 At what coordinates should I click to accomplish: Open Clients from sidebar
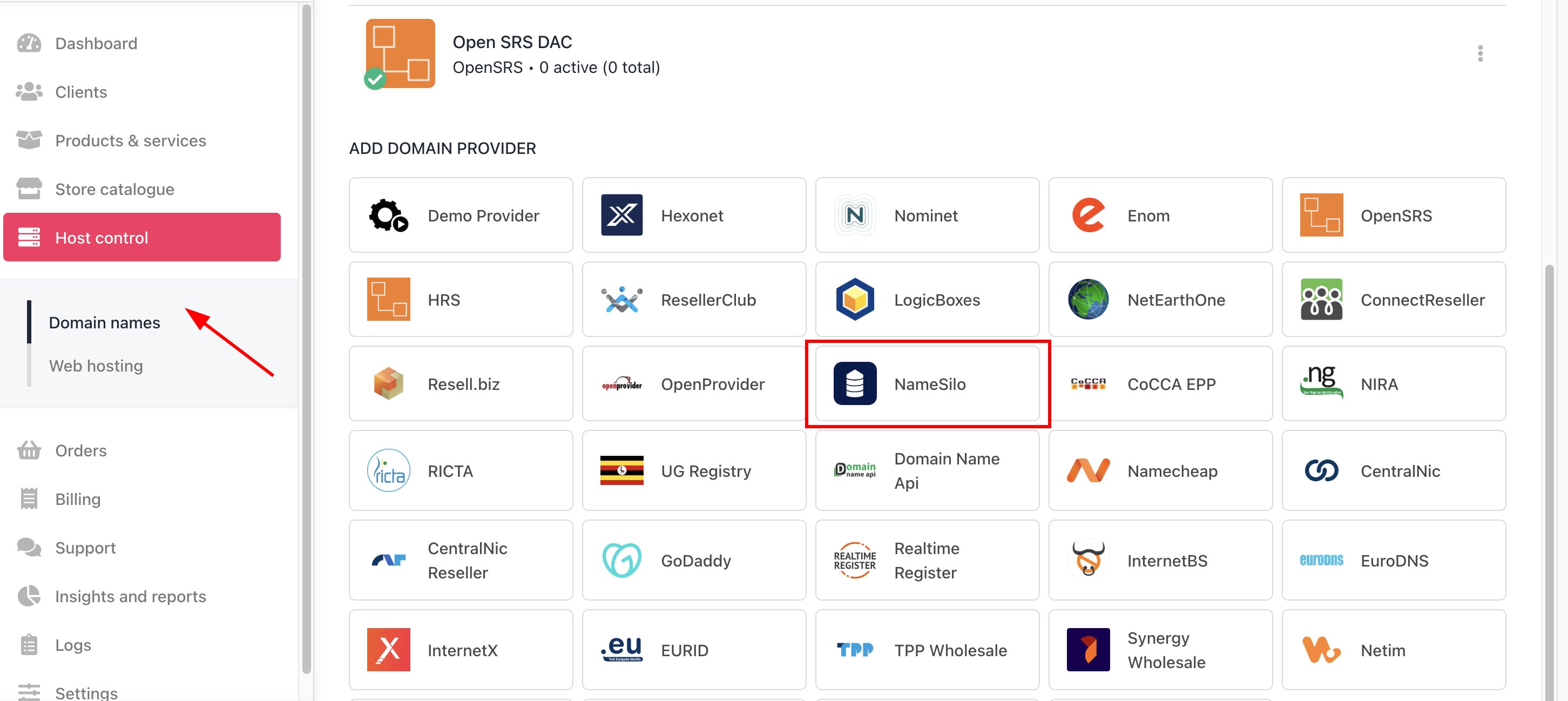tap(81, 92)
